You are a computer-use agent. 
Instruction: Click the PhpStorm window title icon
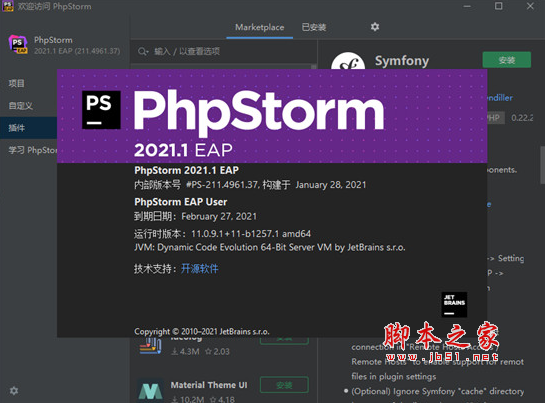tap(8, 6)
